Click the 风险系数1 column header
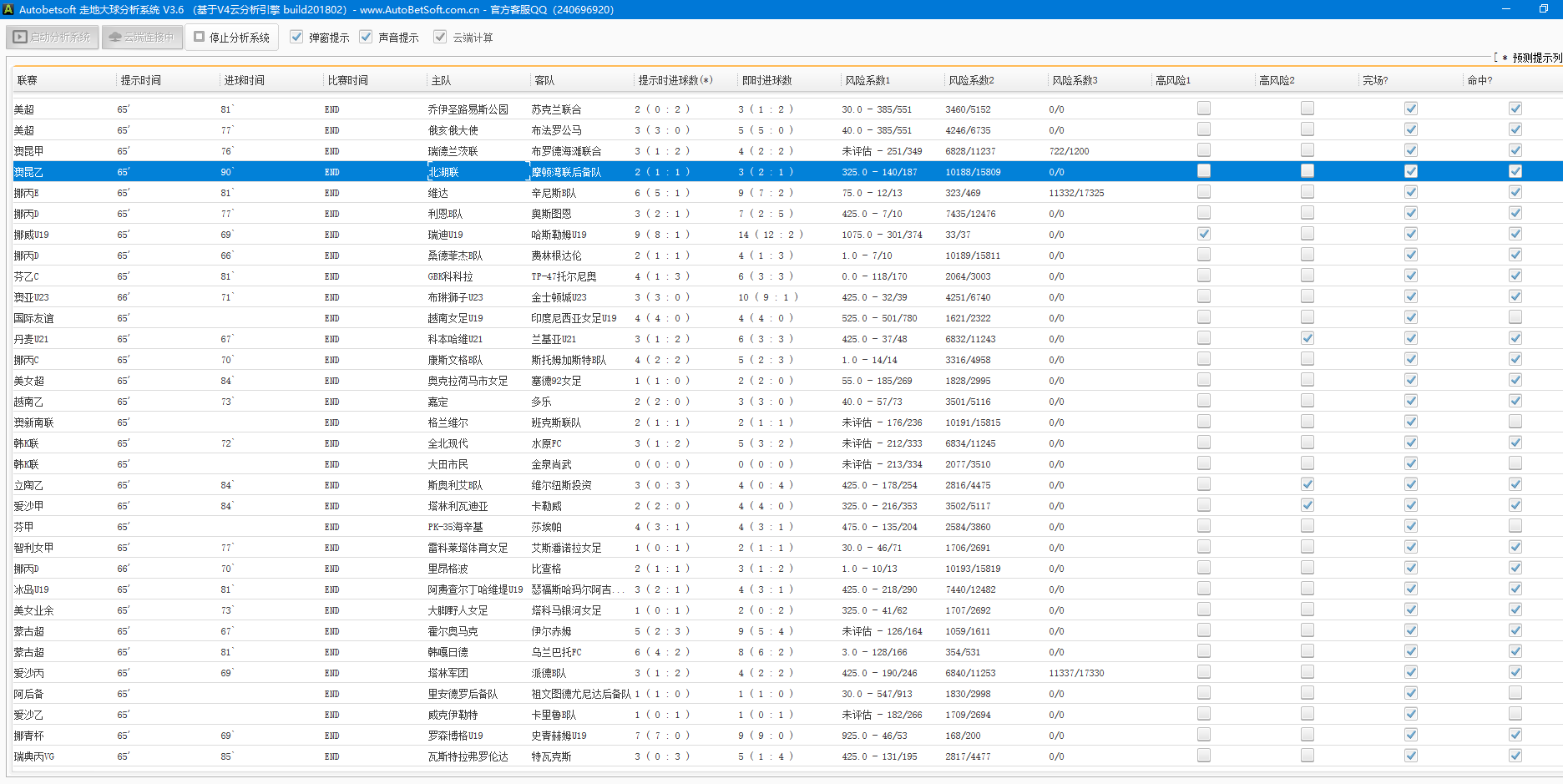The width and height of the screenshot is (1563, 784). (x=867, y=80)
